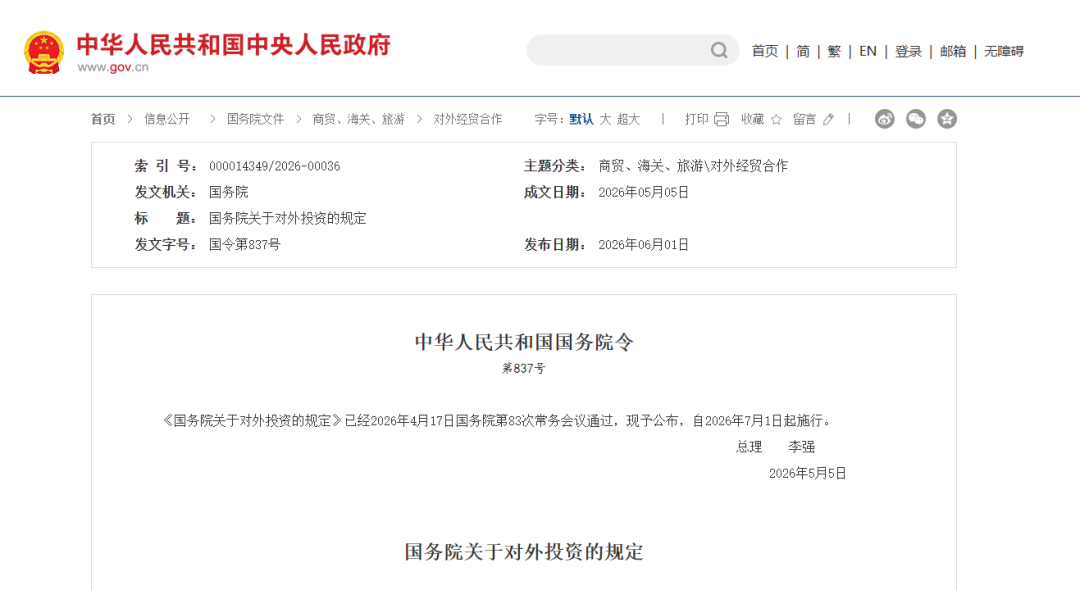
Task: Open the 登录 login link
Action: point(908,51)
